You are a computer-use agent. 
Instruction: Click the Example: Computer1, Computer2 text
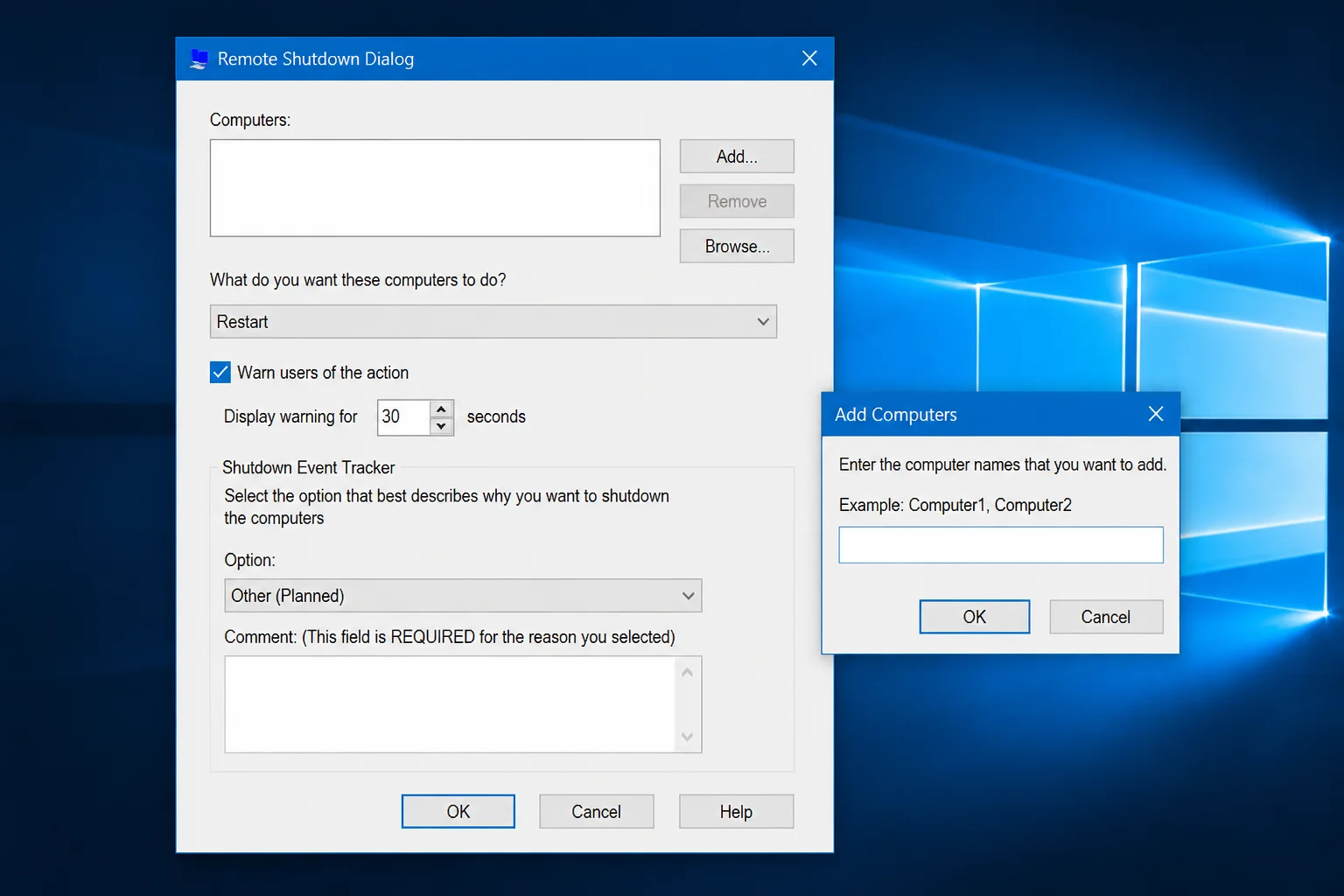coord(955,505)
